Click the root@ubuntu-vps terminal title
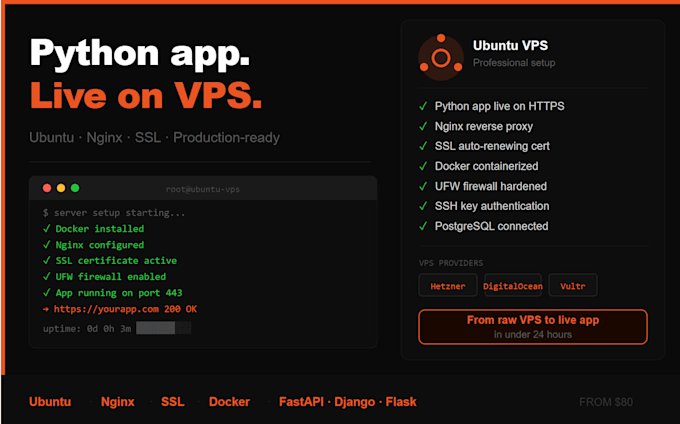 203,189
